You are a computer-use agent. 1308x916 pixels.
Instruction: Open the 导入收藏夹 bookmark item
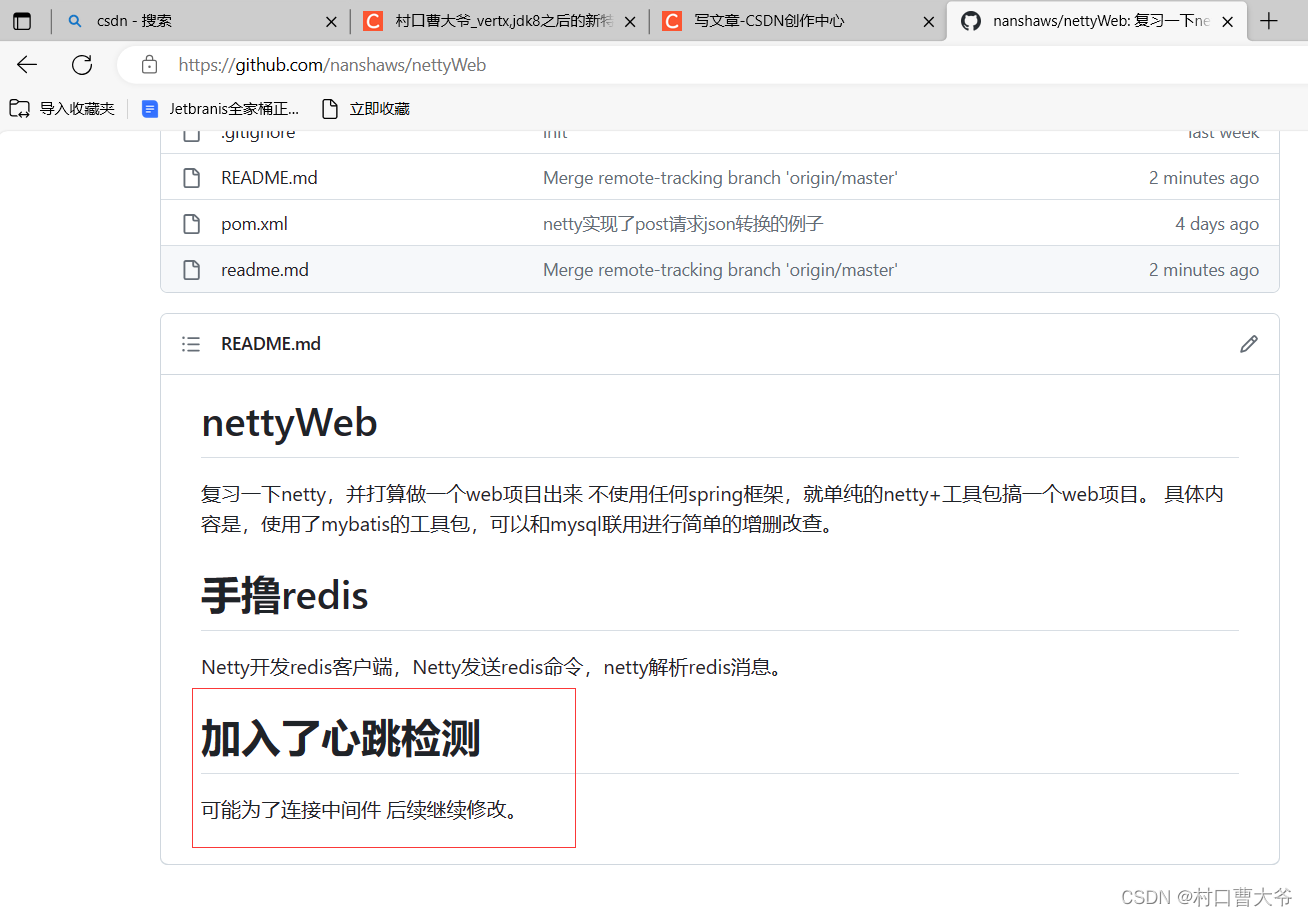(62, 108)
